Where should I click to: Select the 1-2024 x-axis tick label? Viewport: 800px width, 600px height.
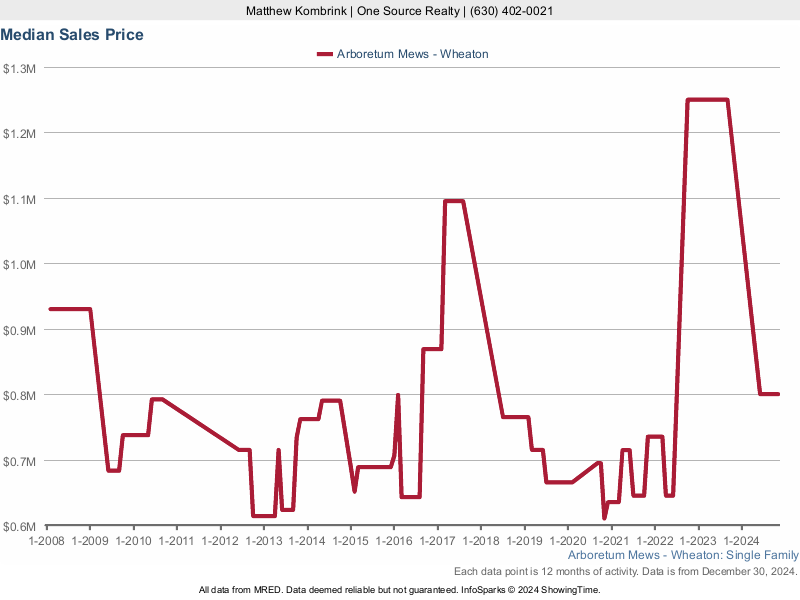click(741, 541)
